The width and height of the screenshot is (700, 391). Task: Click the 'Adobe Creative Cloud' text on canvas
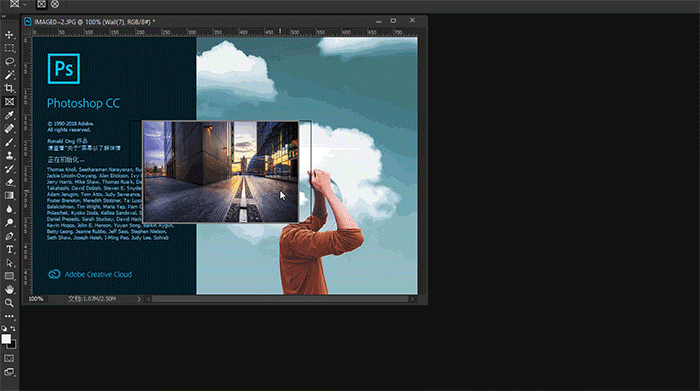tap(98, 275)
